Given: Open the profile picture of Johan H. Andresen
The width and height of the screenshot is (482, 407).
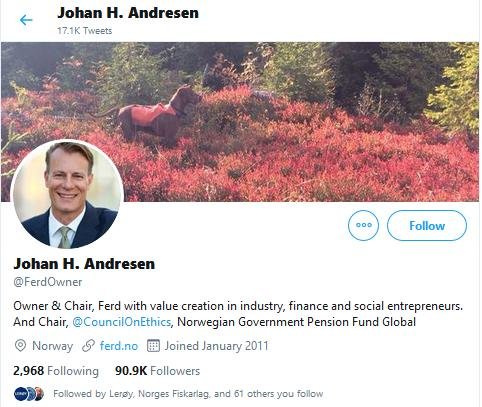Looking at the screenshot, I should 68,194.
